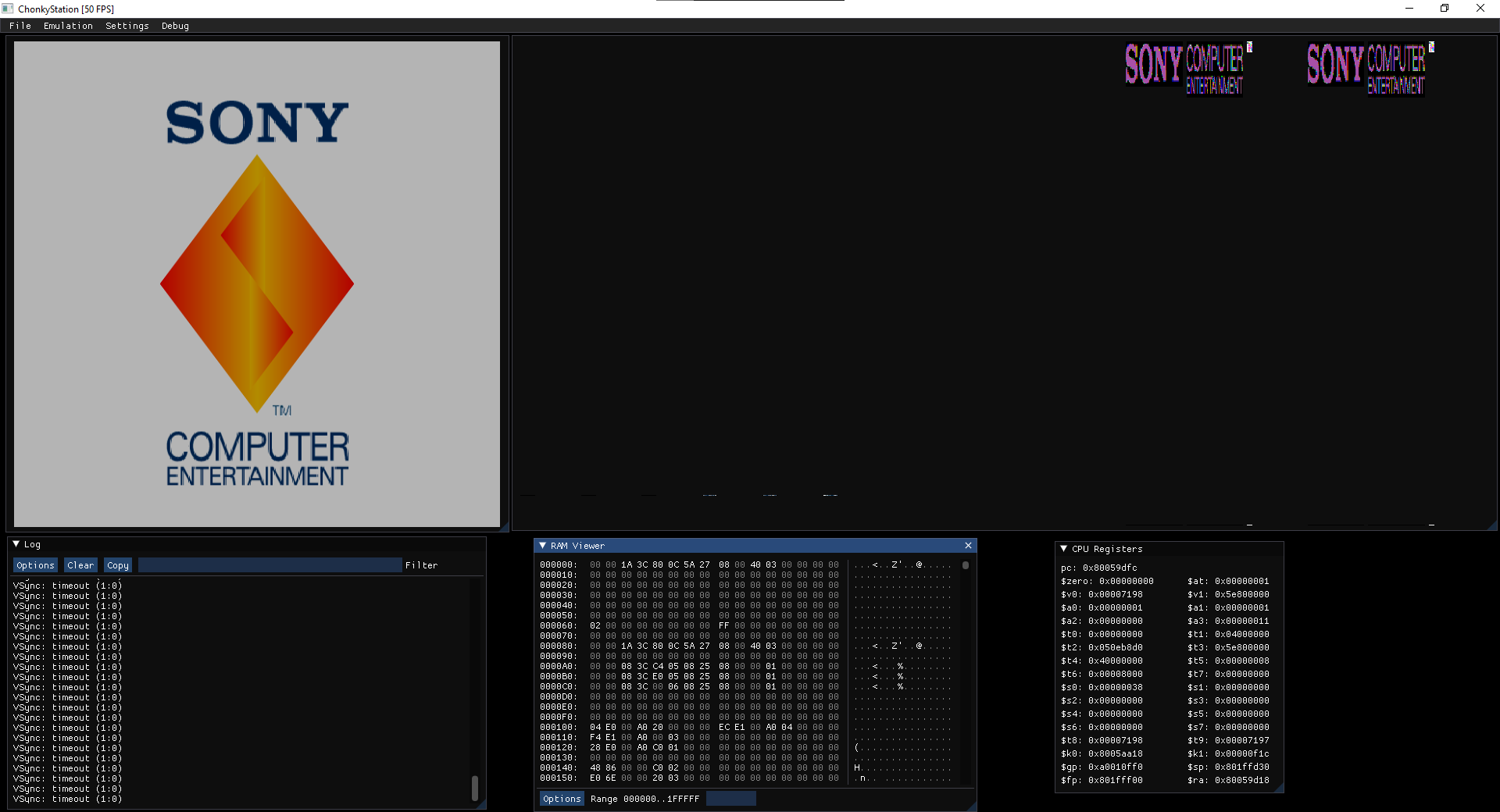The width and height of the screenshot is (1500, 812).
Task: Click the Log panel resize grip corner
Action: 481,804
